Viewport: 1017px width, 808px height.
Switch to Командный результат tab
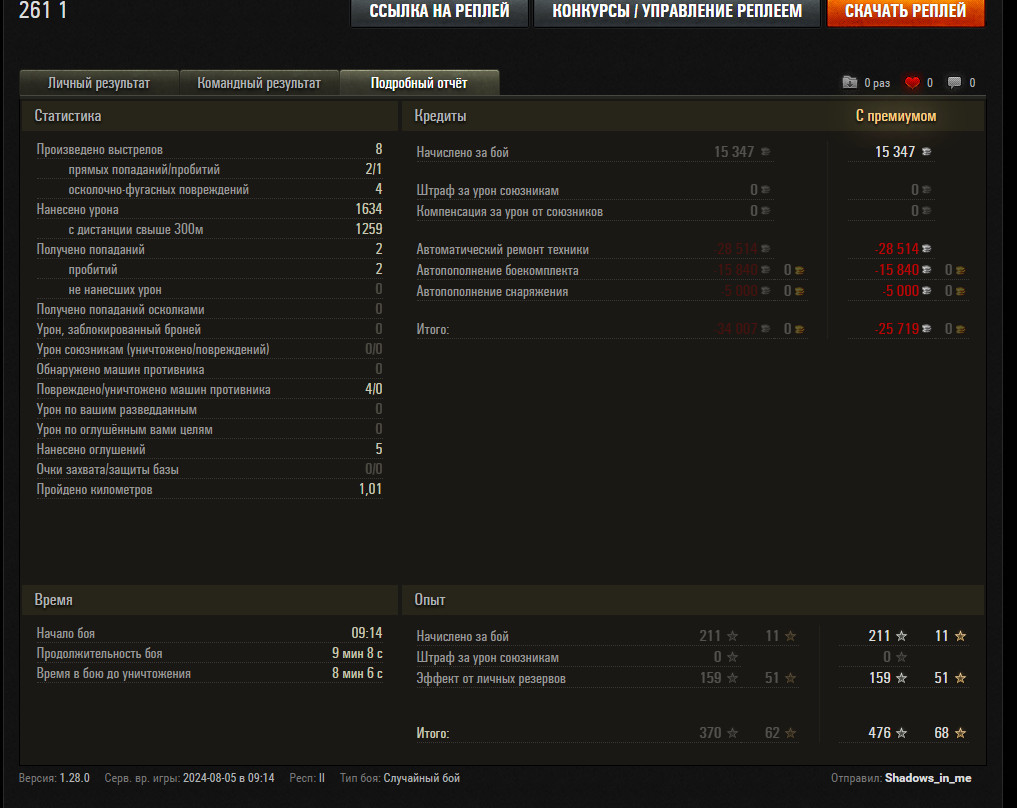click(x=259, y=83)
